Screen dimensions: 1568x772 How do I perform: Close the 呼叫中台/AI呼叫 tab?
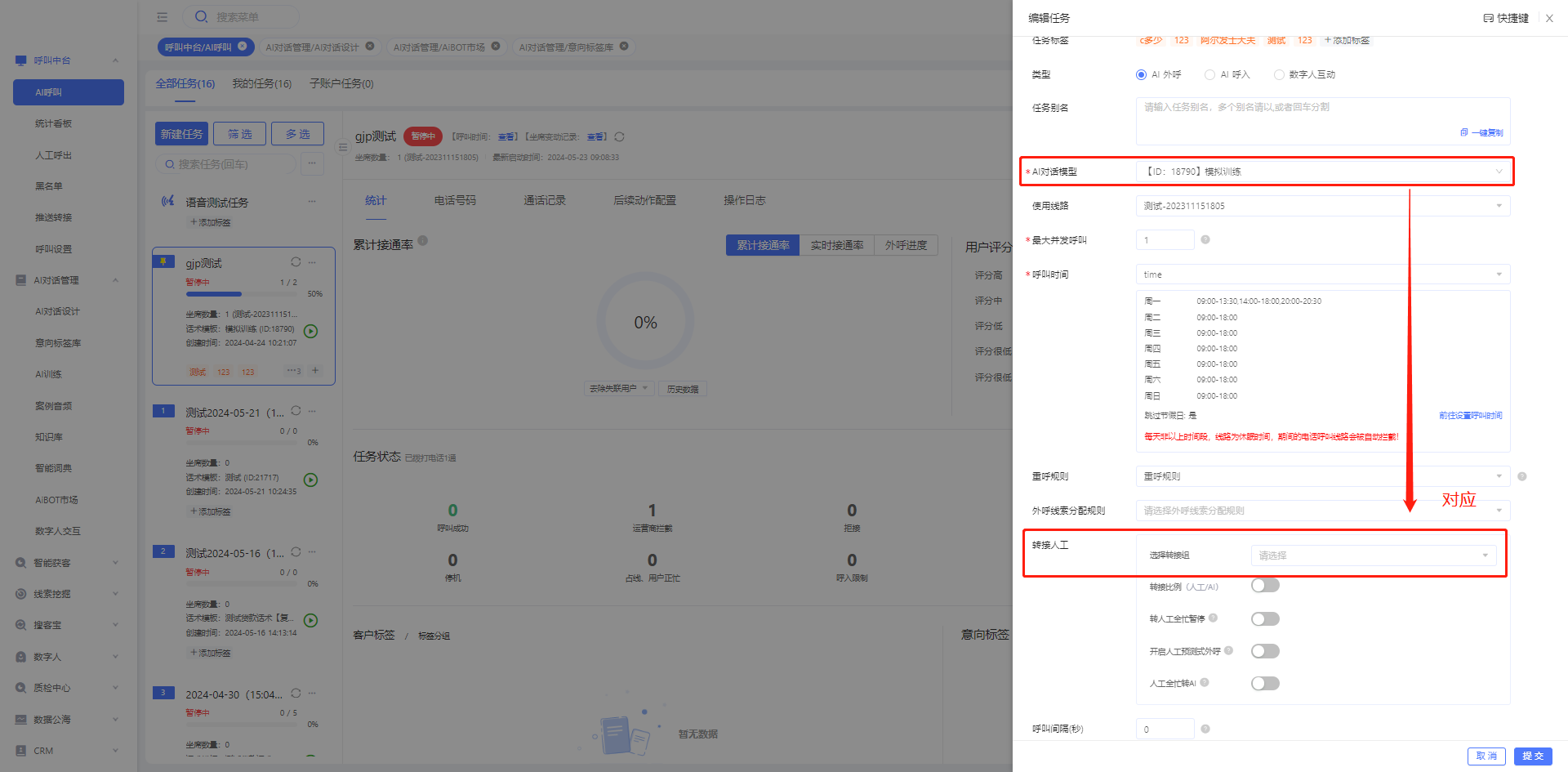point(243,46)
